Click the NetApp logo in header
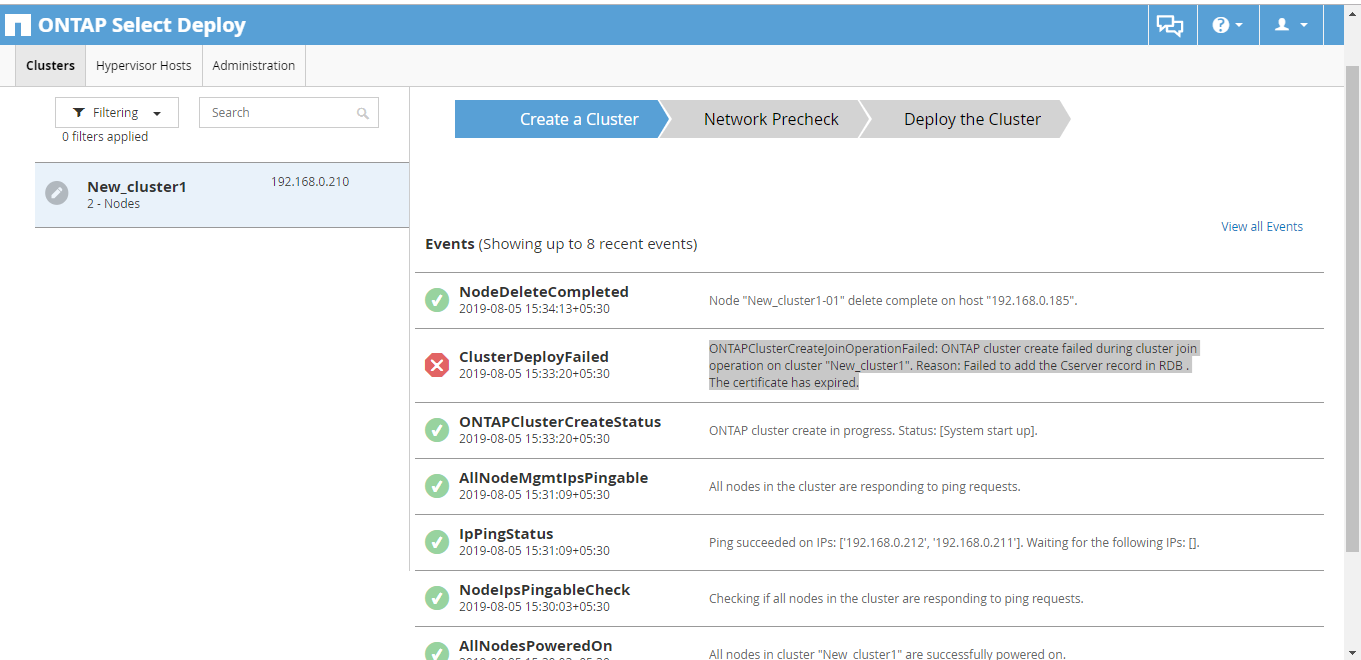Viewport: 1361px width, 660px height. [18, 25]
